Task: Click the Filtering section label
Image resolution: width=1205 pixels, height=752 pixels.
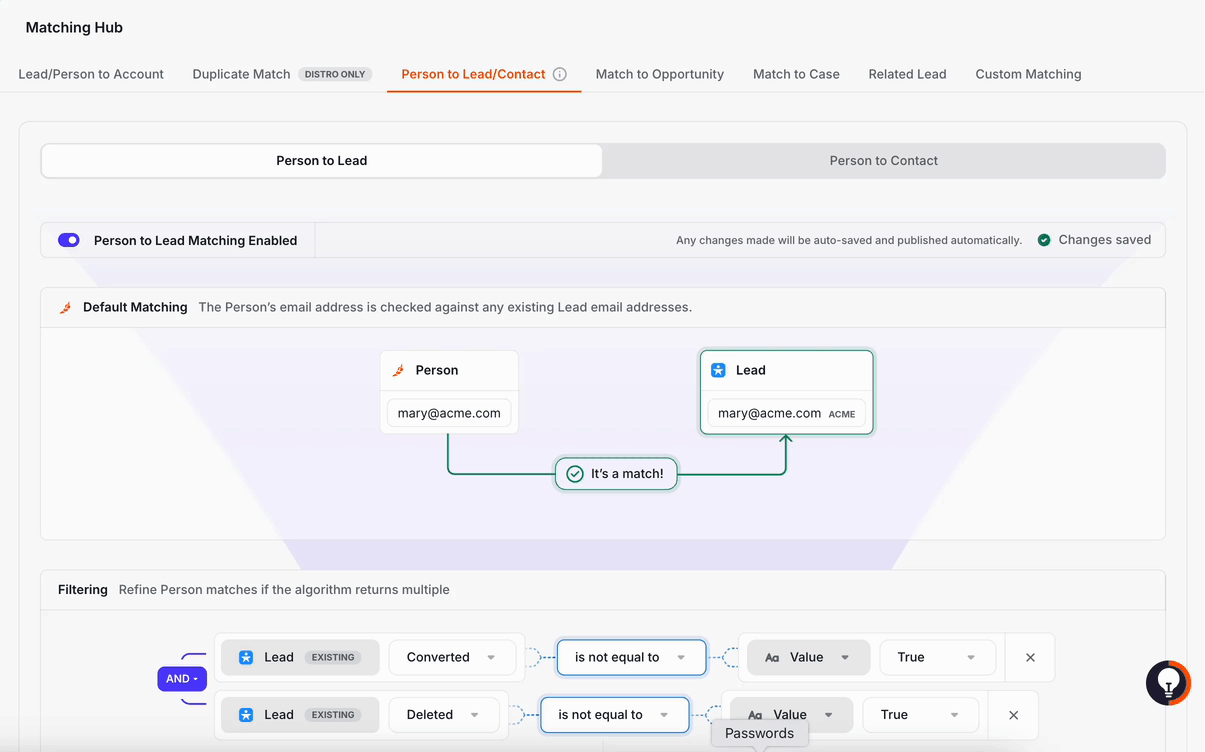Action: pos(83,590)
